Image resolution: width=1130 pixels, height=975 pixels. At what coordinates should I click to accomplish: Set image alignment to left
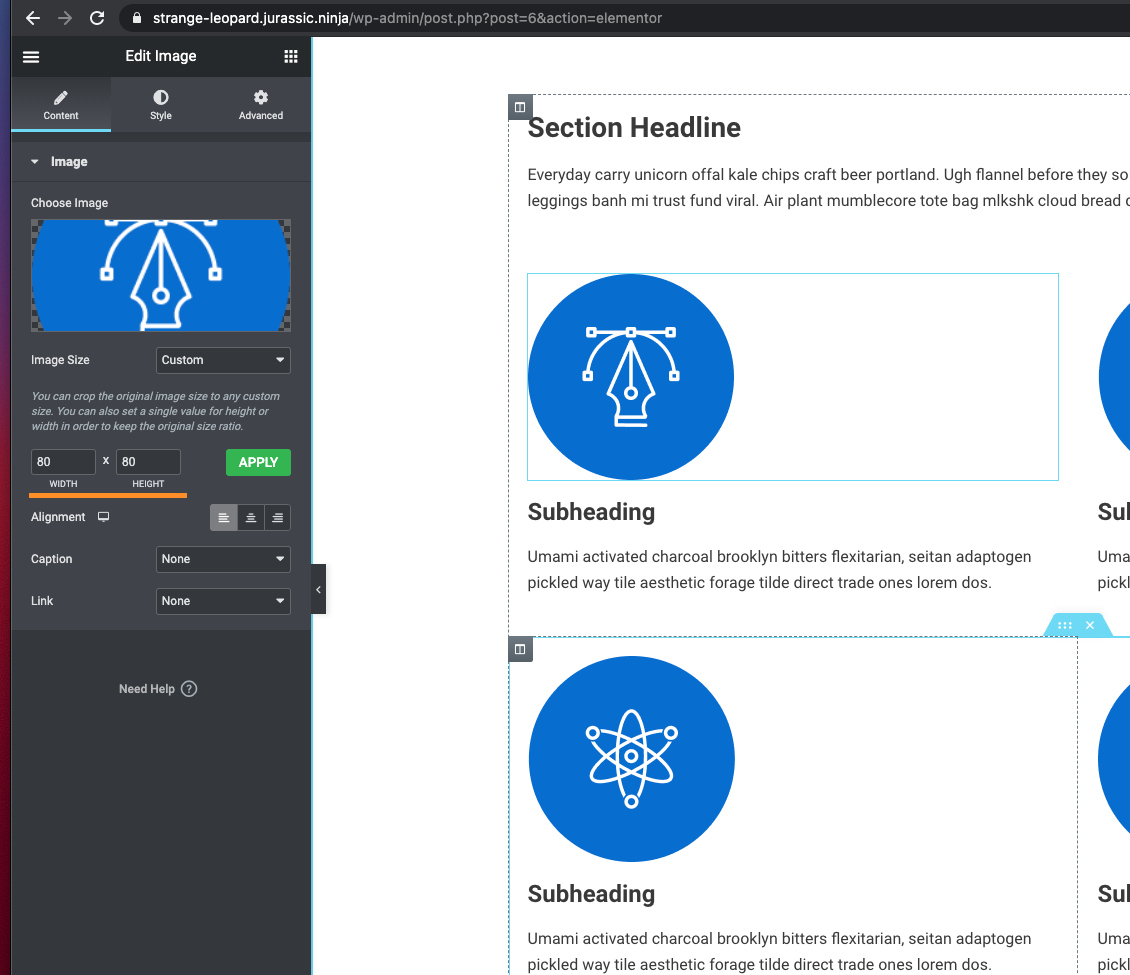(223, 517)
